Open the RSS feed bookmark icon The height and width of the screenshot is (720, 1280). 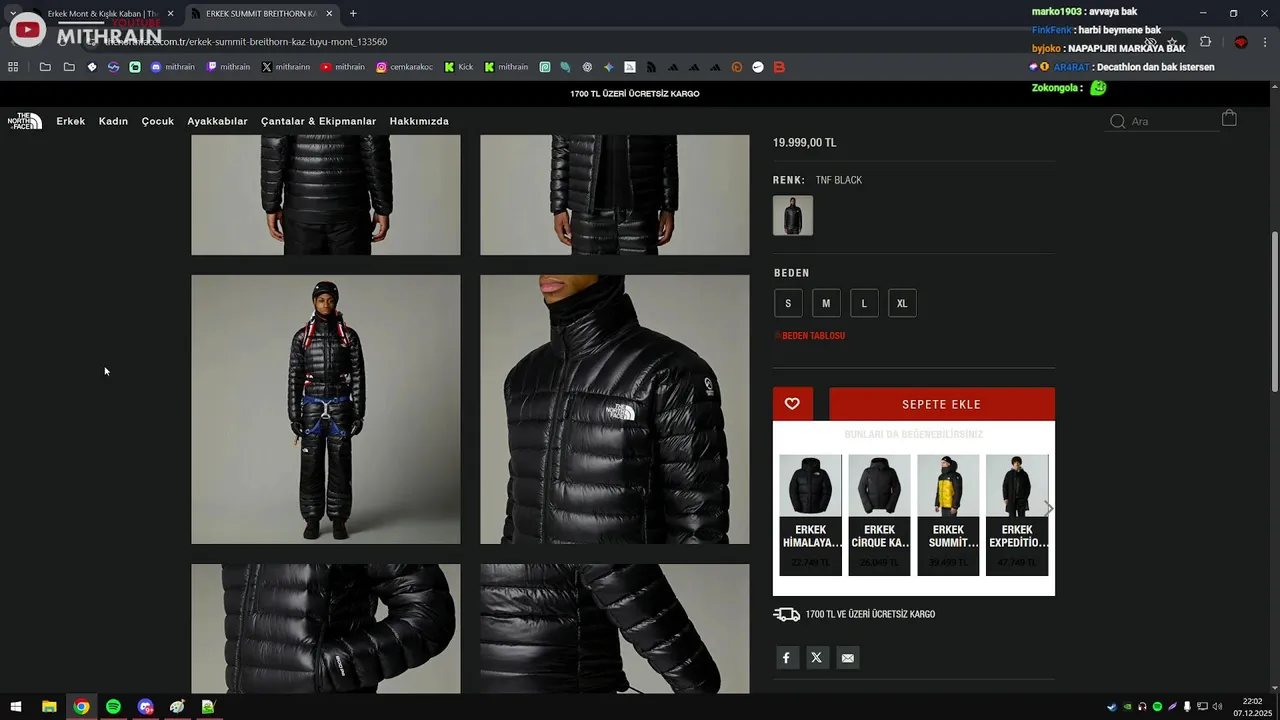tap(651, 67)
